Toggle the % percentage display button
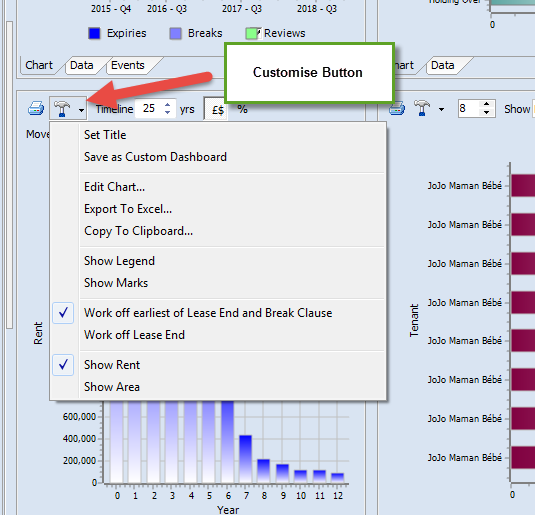The image size is (535, 515). point(242,109)
